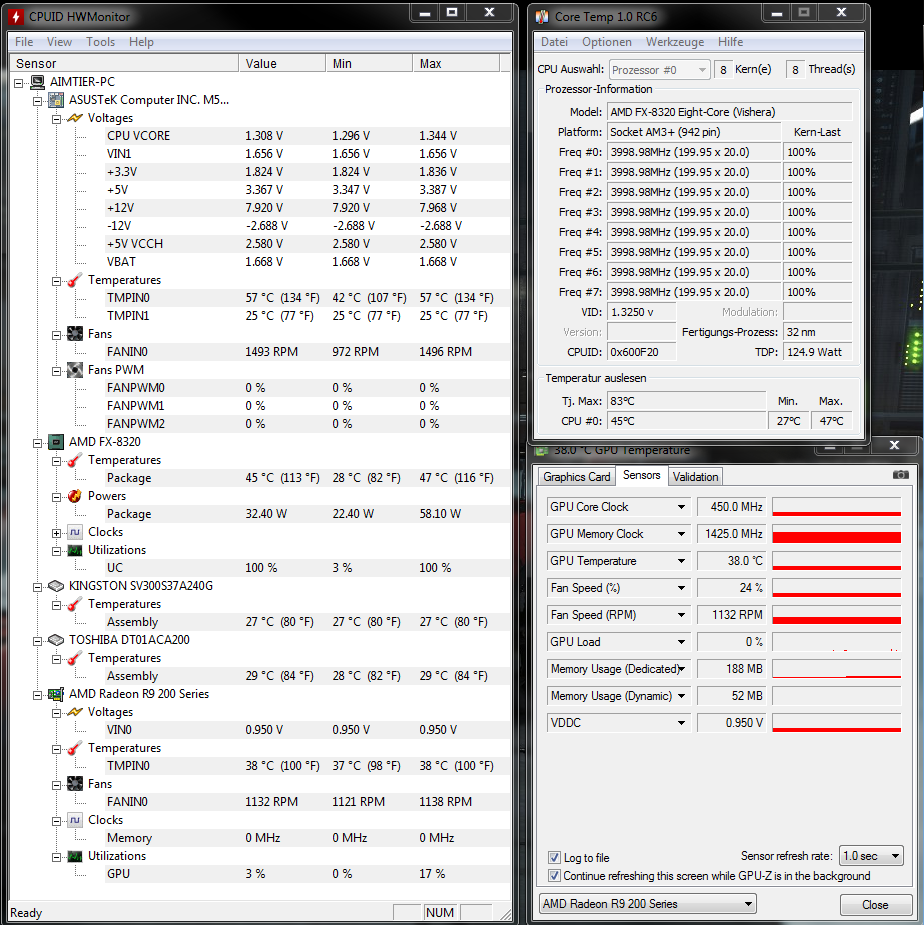The image size is (924, 925).
Task: Click the Max column header
Action: [x=456, y=63]
